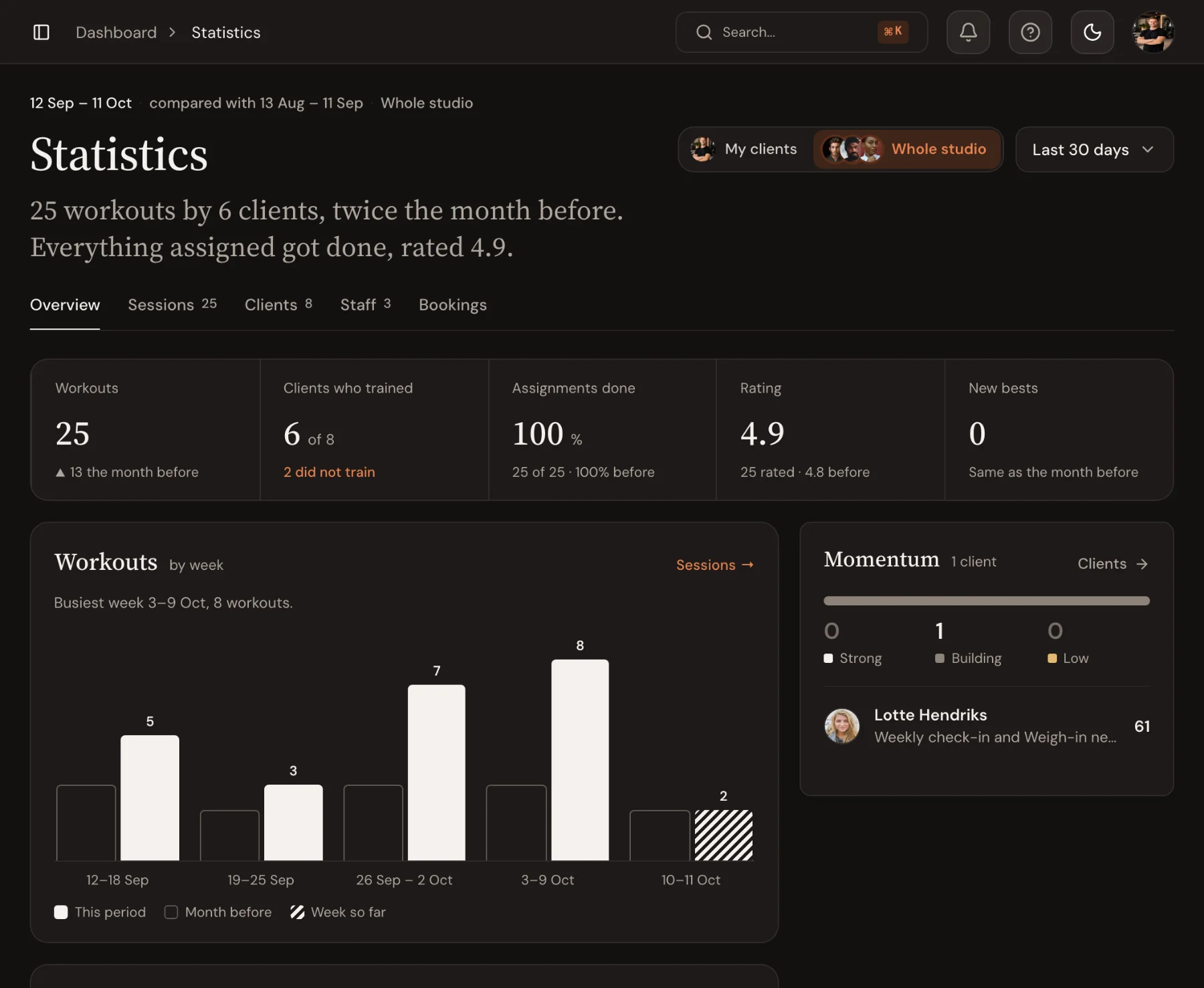The width and height of the screenshot is (1204, 988).
Task: Click the 12–18 Sep bar with 5
Action: pos(150,798)
